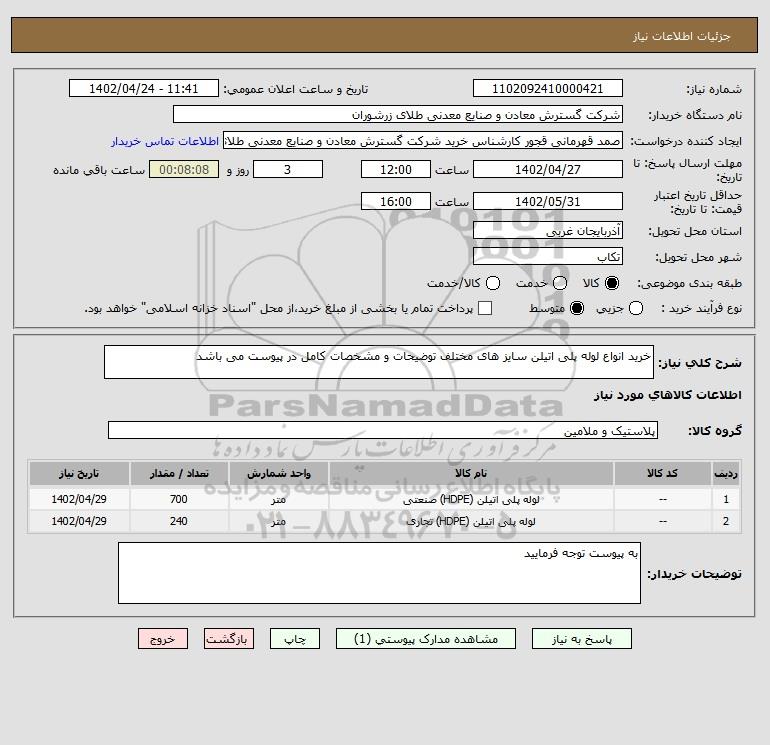This screenshot has width=770, height=745.
Task: Click the delivery city field تکاب
Action: pos(548,257)
